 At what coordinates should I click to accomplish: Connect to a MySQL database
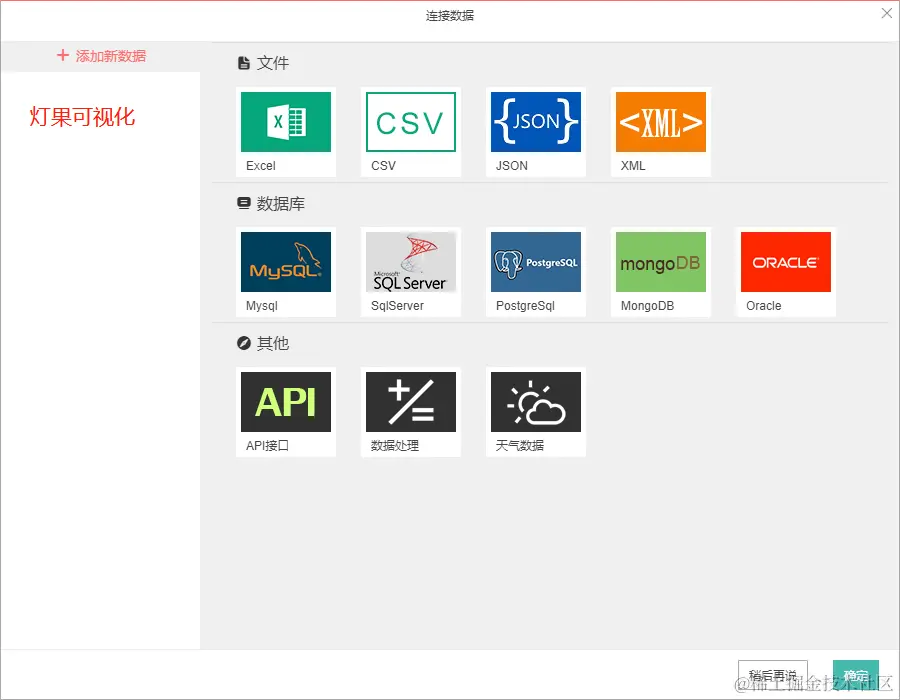pyautogui.click(x=286, y=262)
